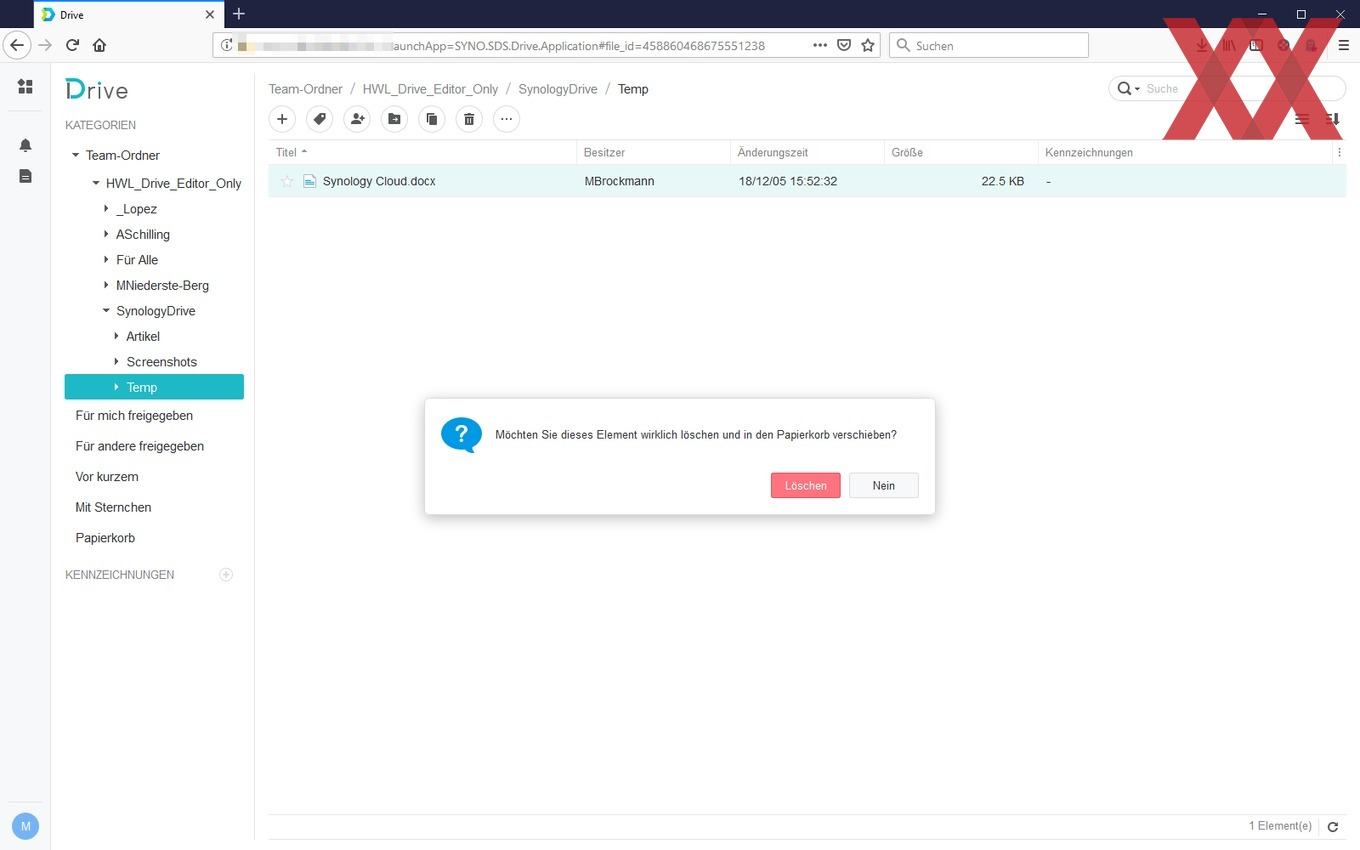1360x850 pixels.
Task: Open the main menu grid icon
Action: coord(25,87)
